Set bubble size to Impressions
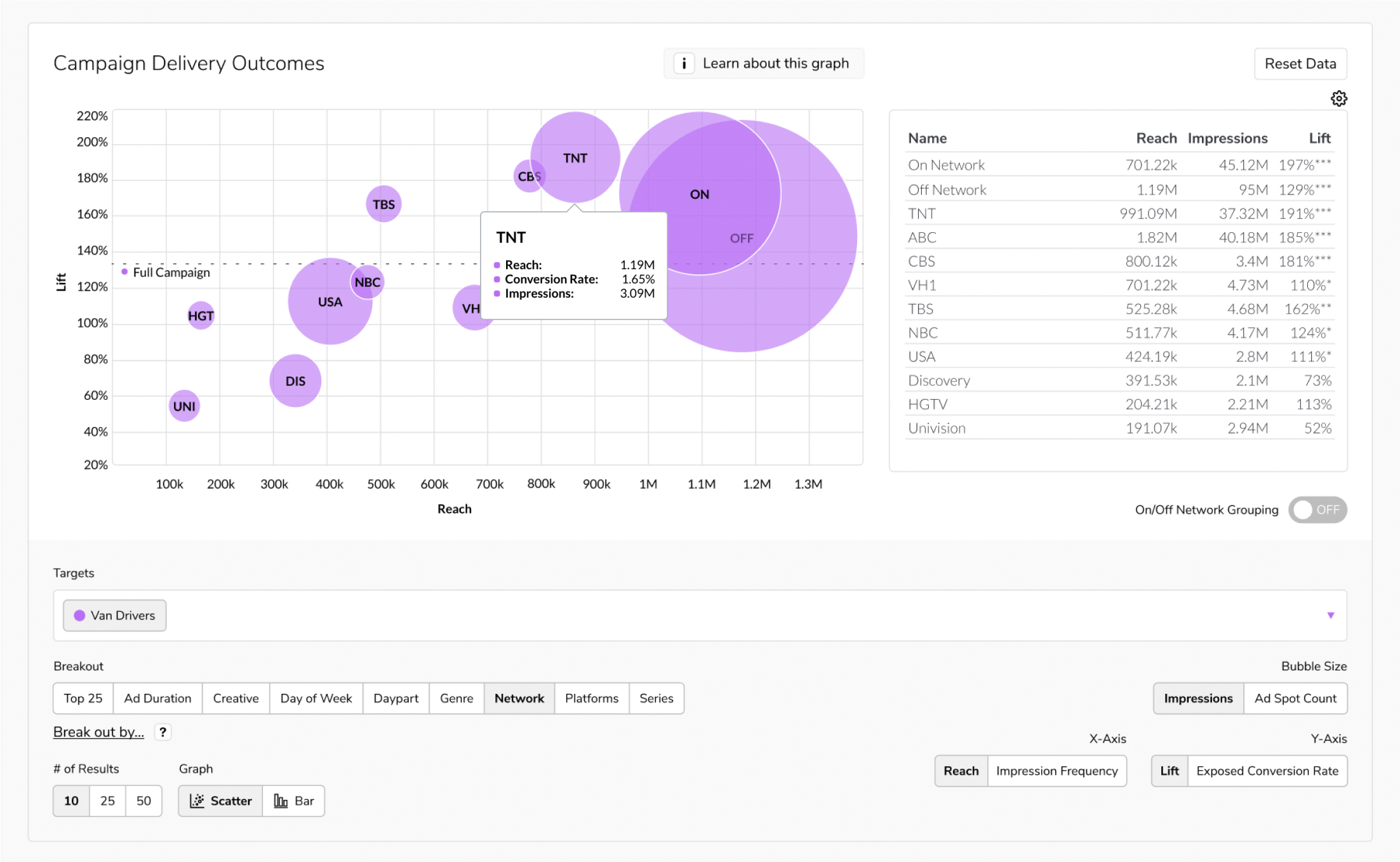This screenshot has height=862, width=1400. pyautogui.click(x=1198, y=698)
